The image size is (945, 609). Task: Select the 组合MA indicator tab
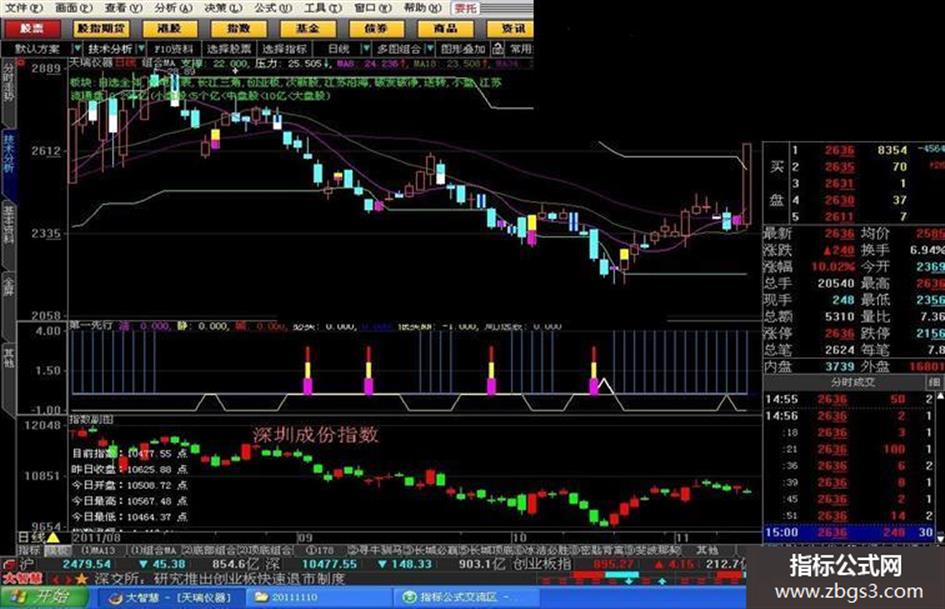click(154, 550)
